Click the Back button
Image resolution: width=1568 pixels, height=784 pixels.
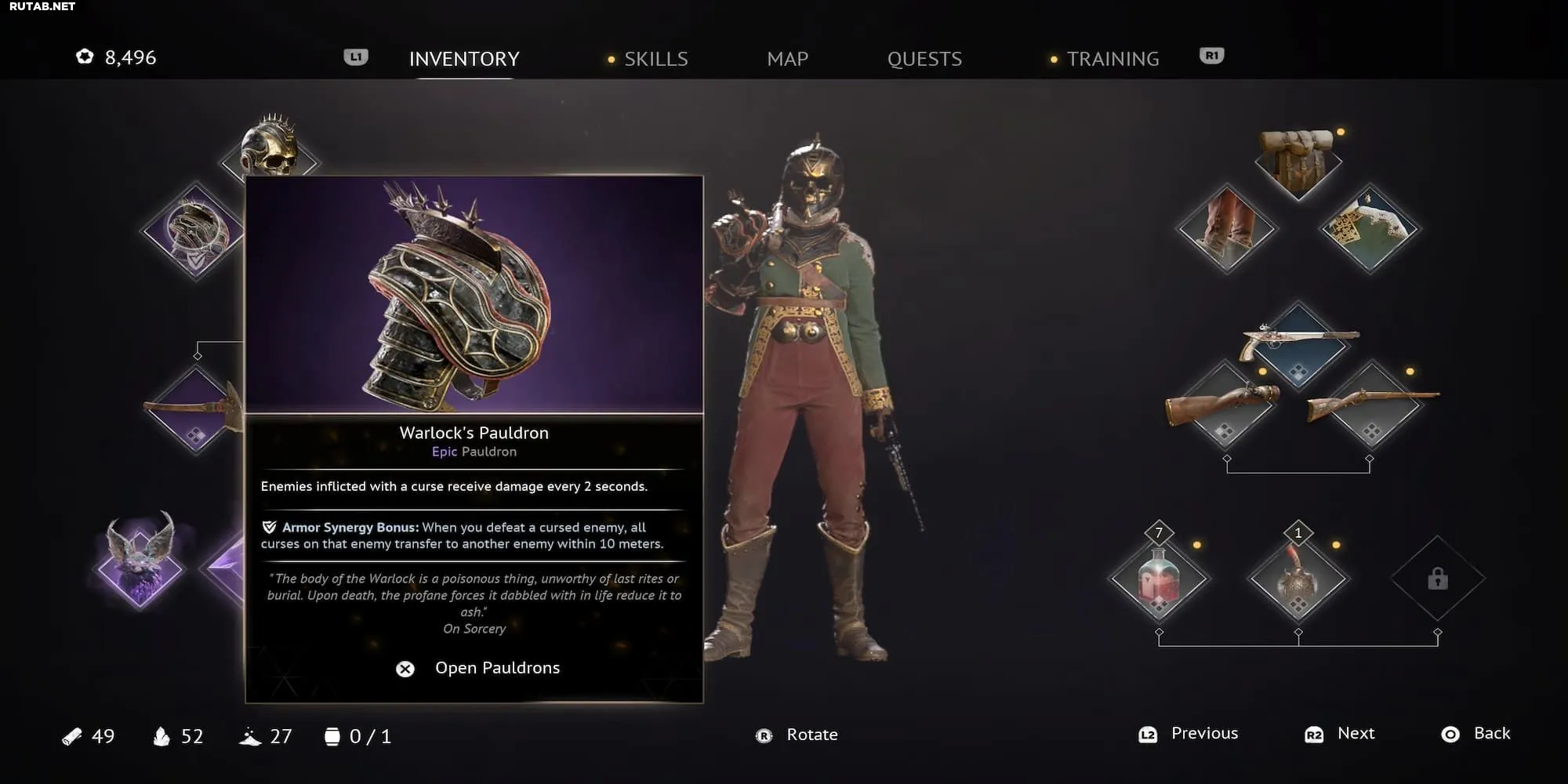(x=1476, y=734)
